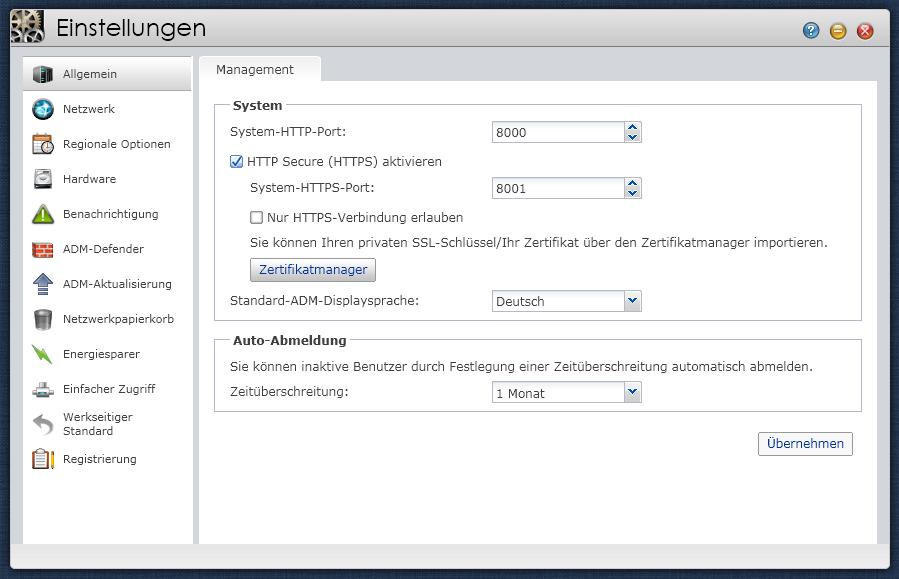Image resolution: width=899 pixels, height=579 pixels.
Task: Disable HTTP Secure (HTTPS) aktivieren checkbox
Action: point(236,162)
